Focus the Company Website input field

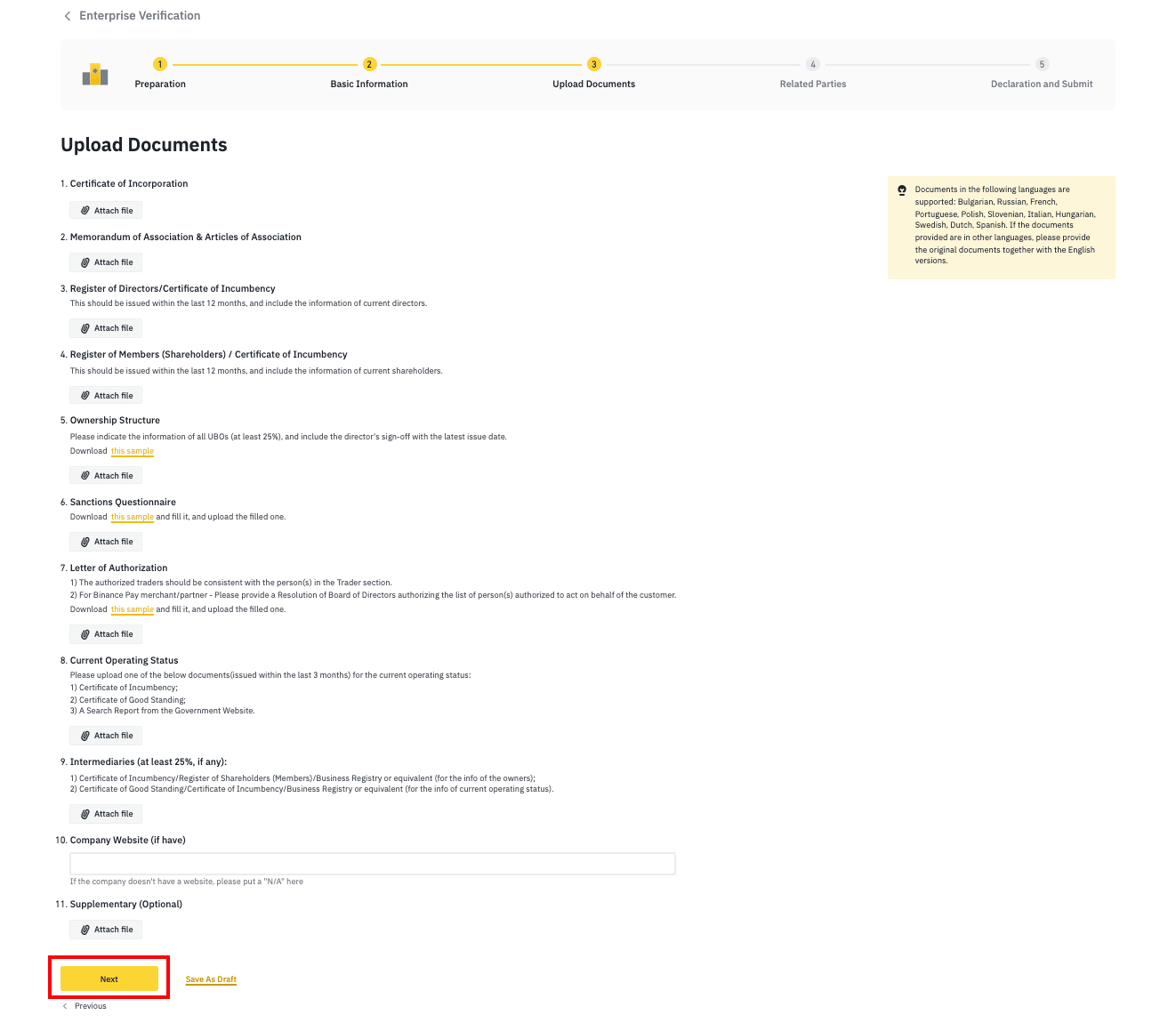coord(373,864)
